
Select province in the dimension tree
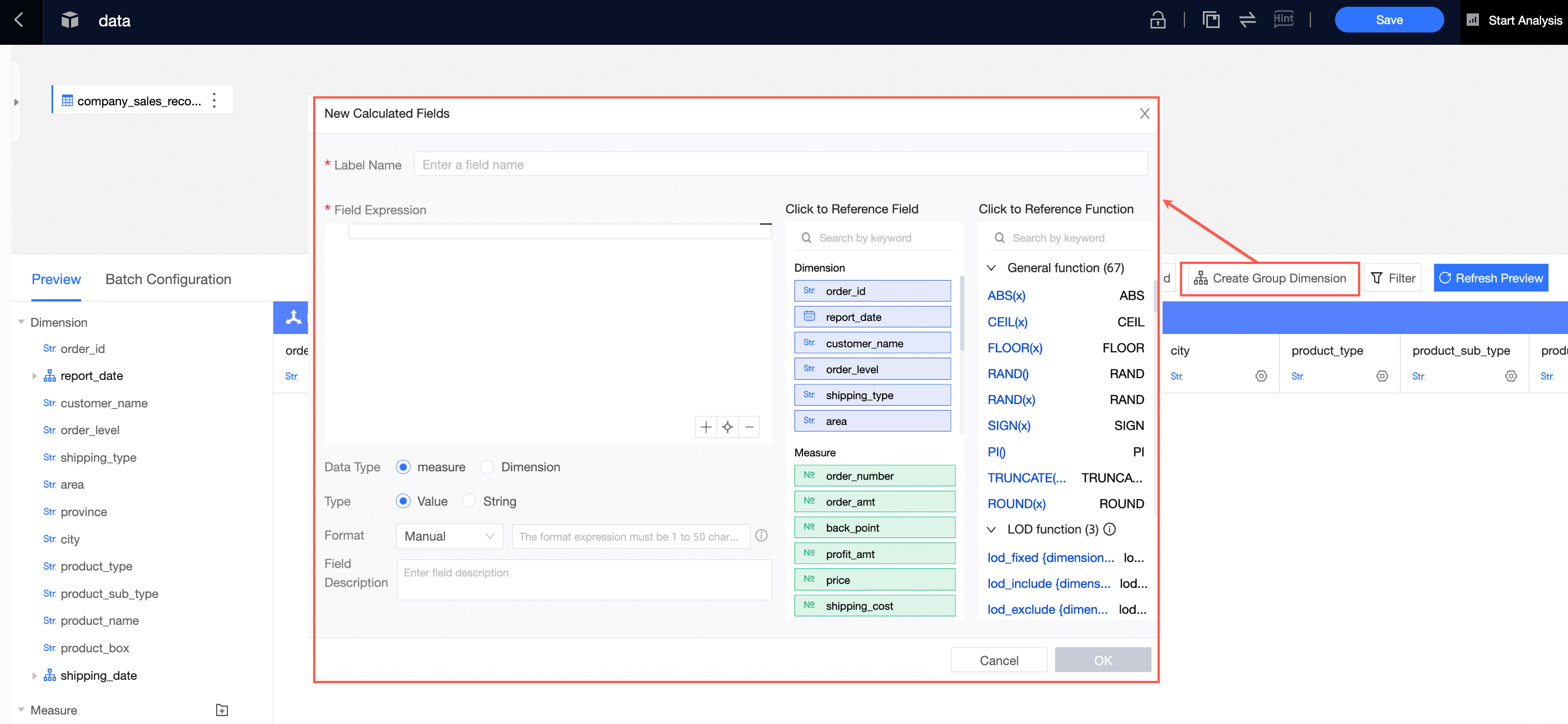[83, 512]
